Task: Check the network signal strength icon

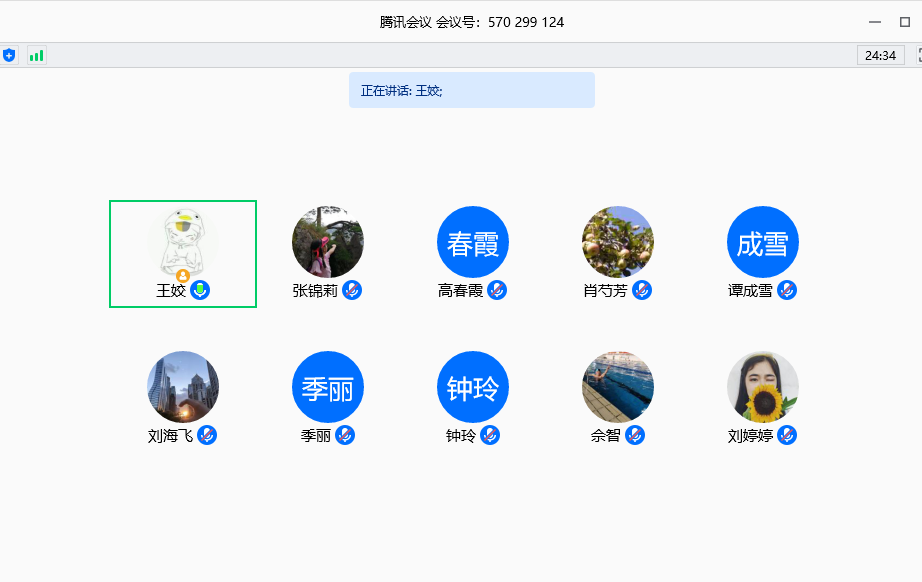Action: click(x=35, y=56)
